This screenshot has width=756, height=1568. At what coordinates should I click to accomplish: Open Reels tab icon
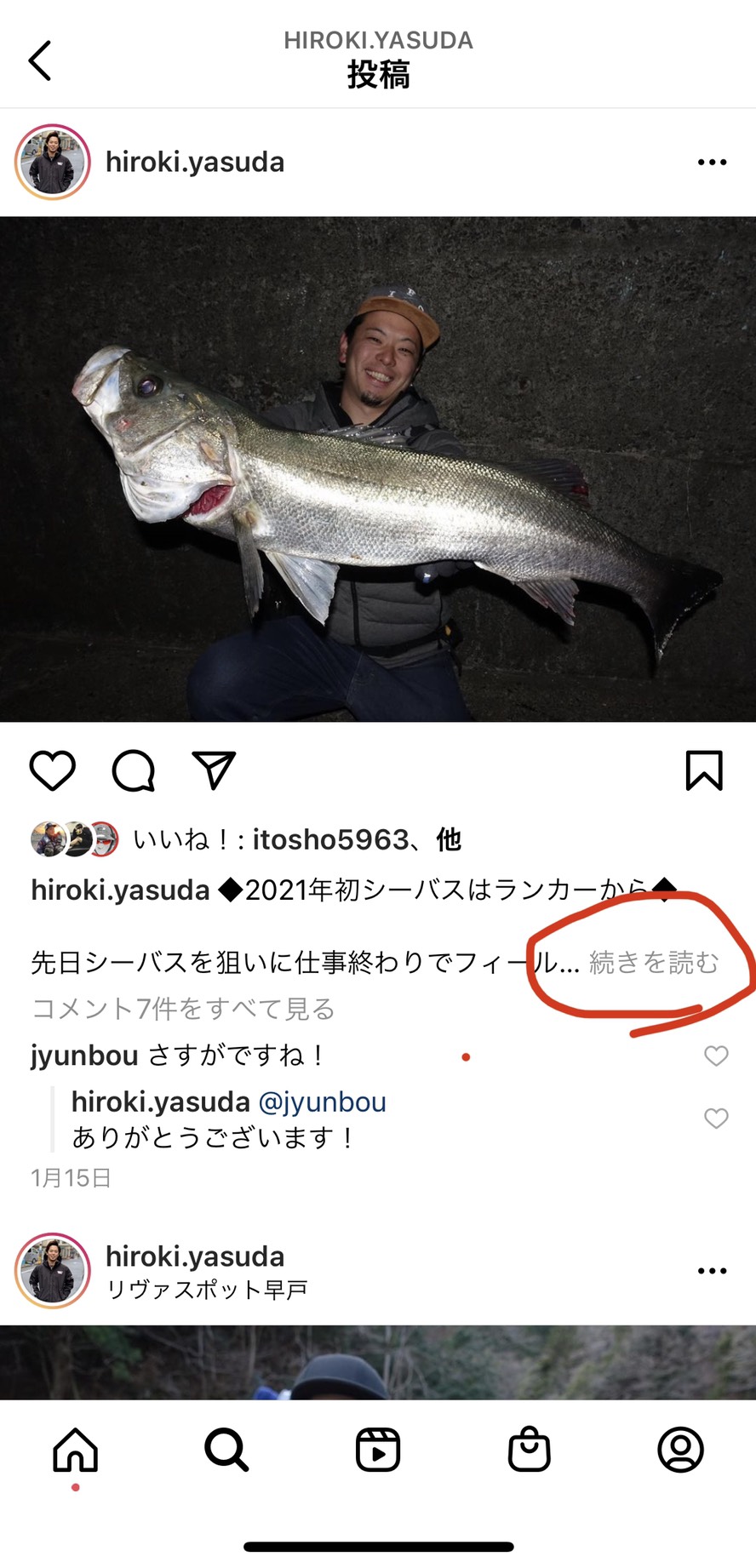click(x=378, y=1450)
